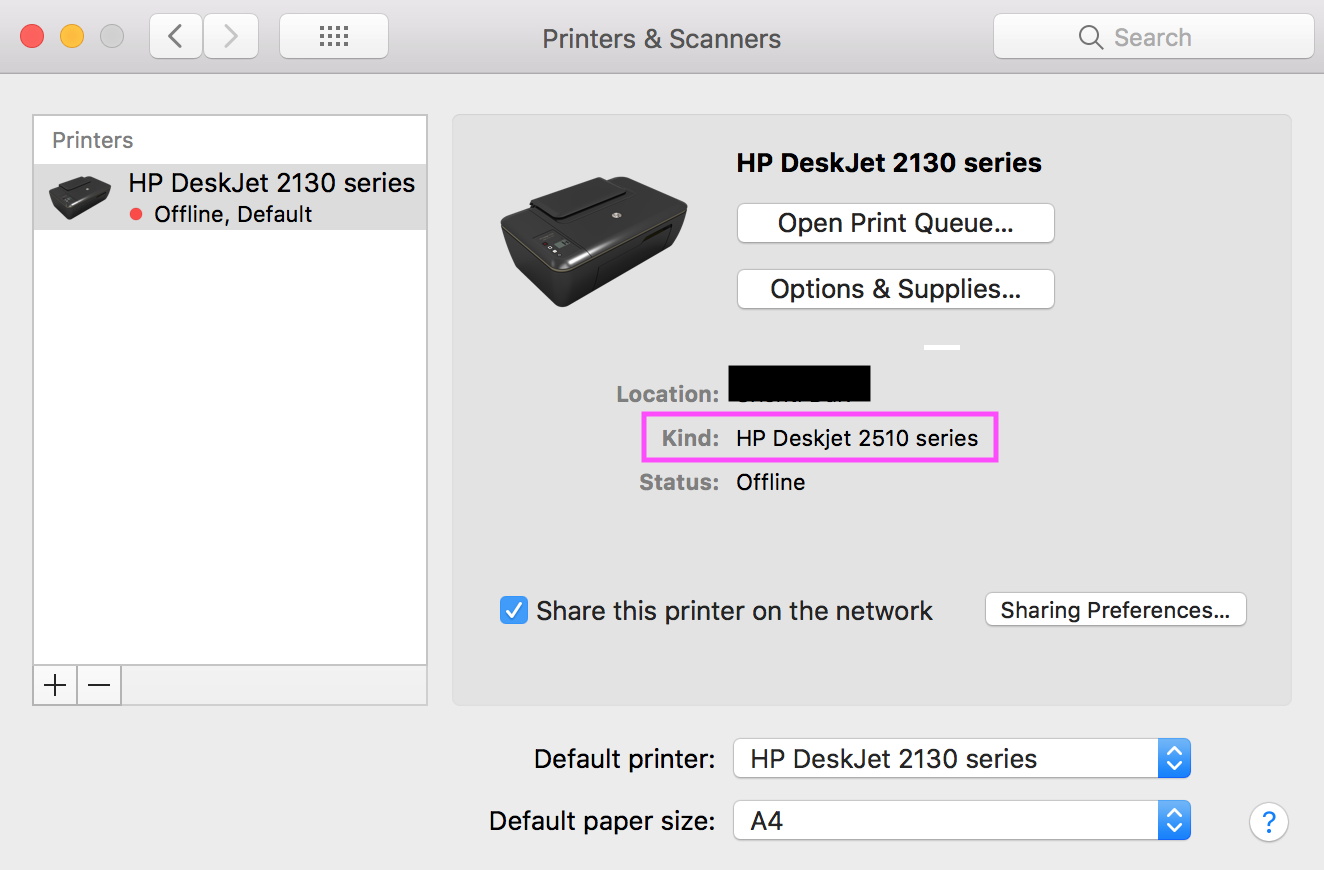Screen dimensions: 1324x870
Task: Add a printer with the plus button
Action: [55, 685]
